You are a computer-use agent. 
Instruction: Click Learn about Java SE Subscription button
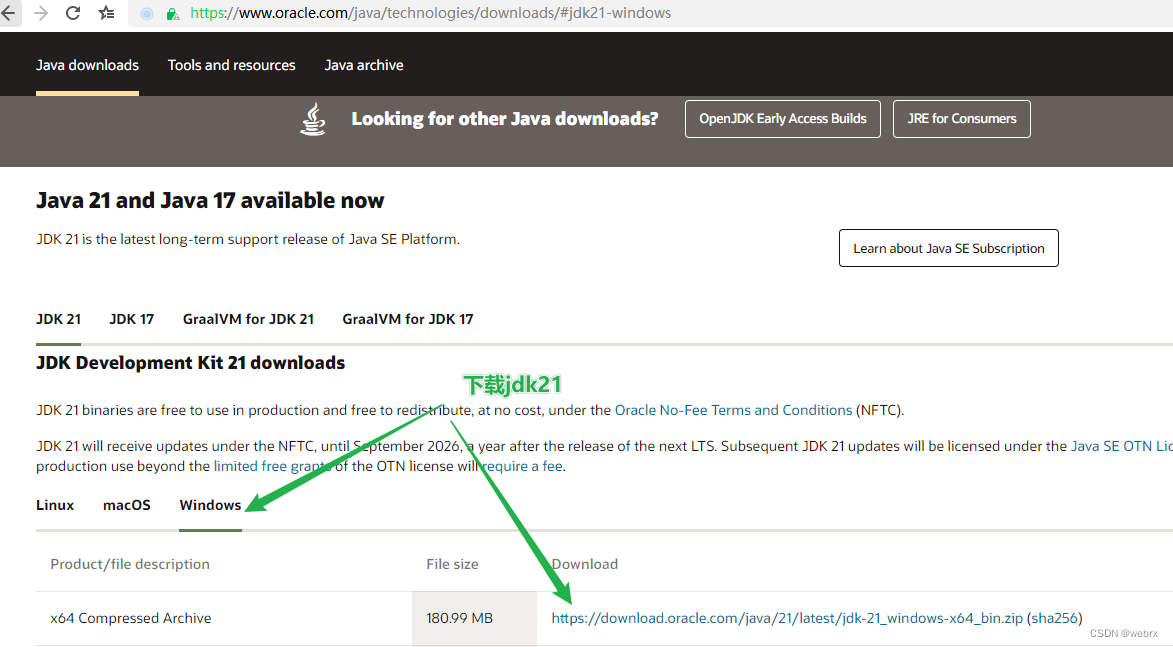[949, 248]
